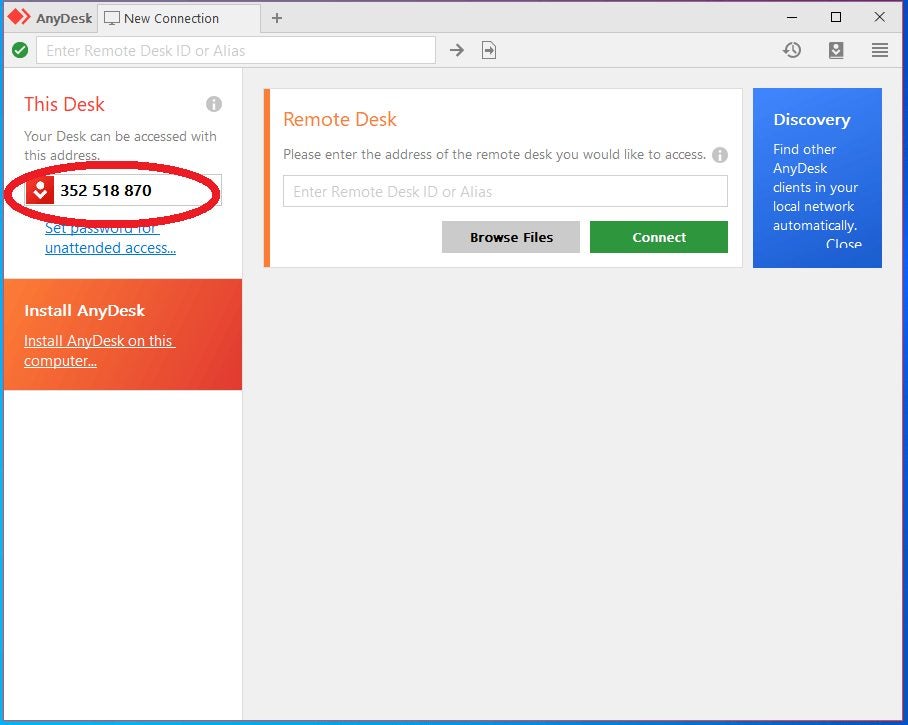Click the info icon in Remote Desk panel
The width and height of the screenshot is (908, 725).
pos(720,155)
